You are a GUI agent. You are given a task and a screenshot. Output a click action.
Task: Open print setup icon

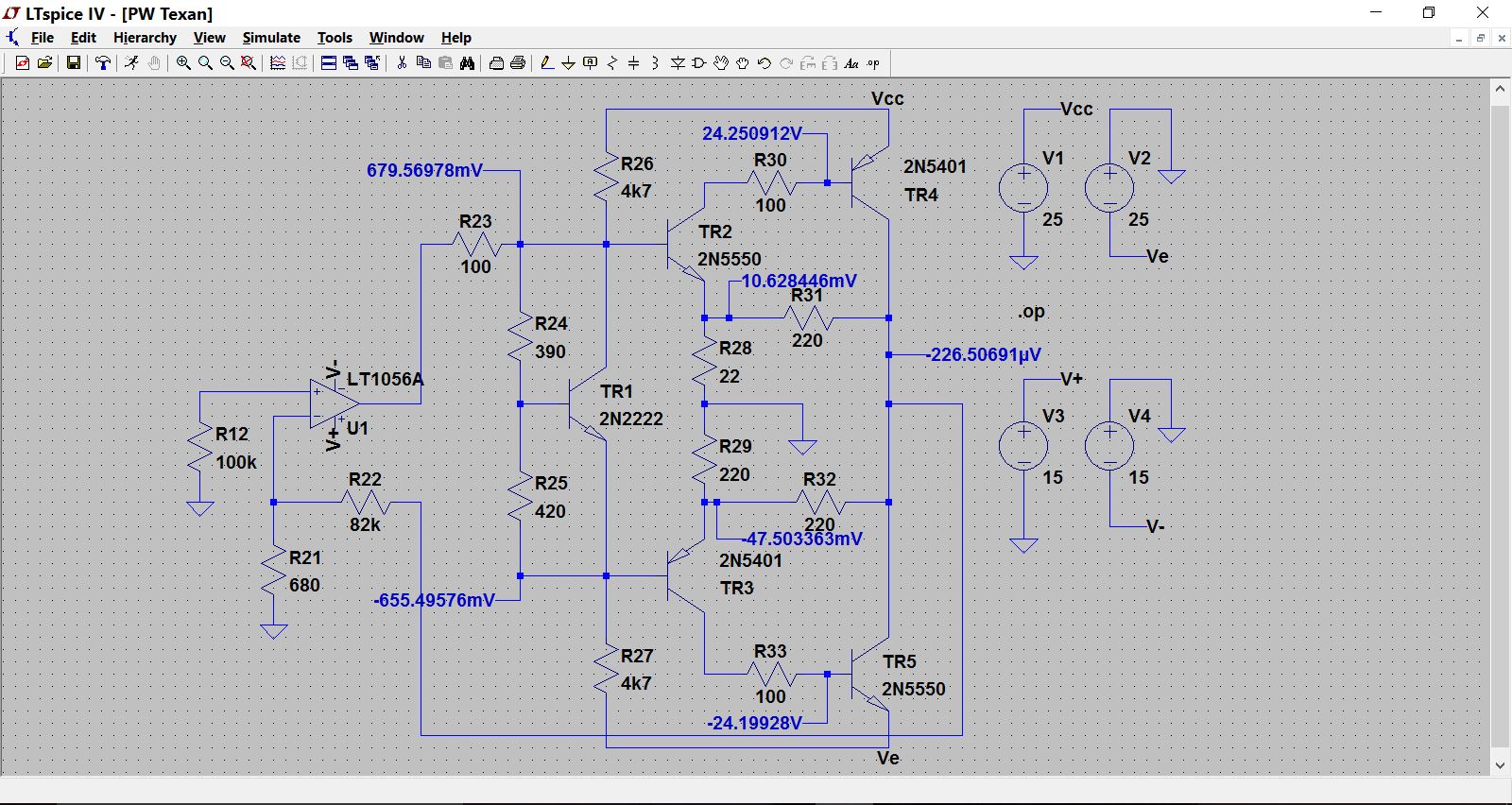coord(496,63)
